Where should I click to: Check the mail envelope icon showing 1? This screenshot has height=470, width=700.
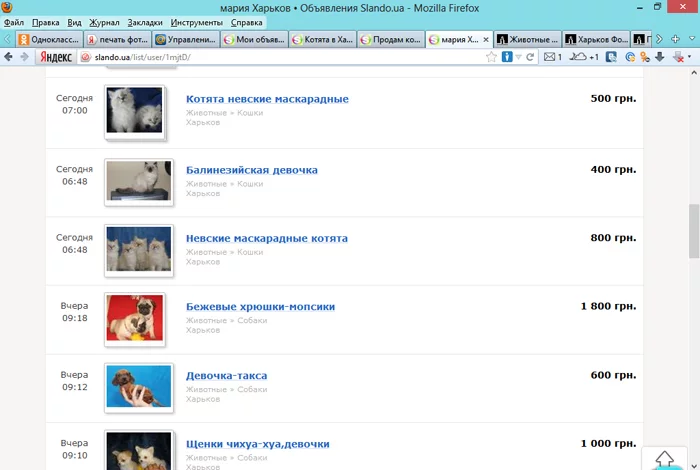pyautogui.click(x=553, y=57)
